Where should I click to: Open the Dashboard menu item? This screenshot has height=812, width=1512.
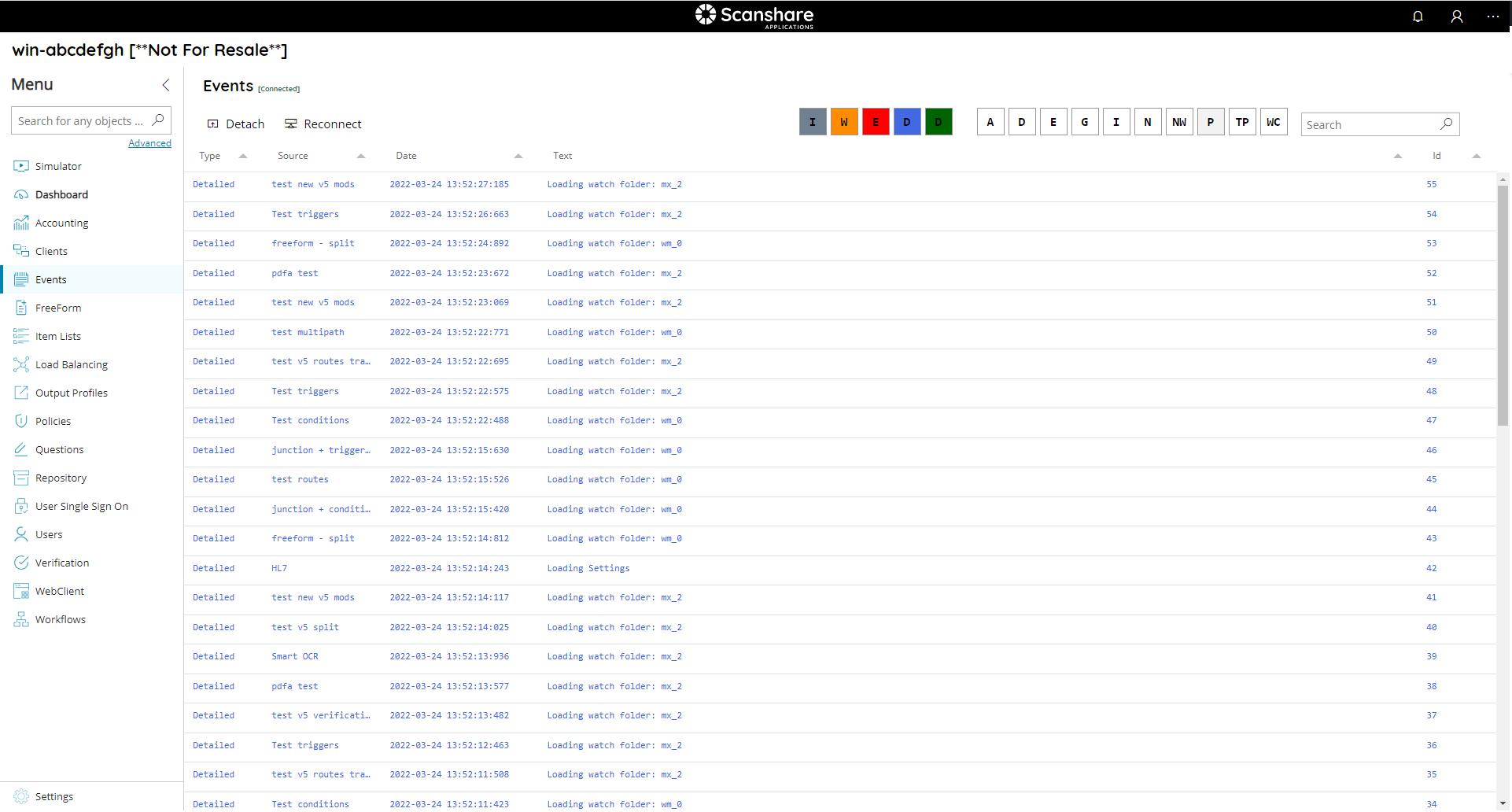(x=61, y=194)
